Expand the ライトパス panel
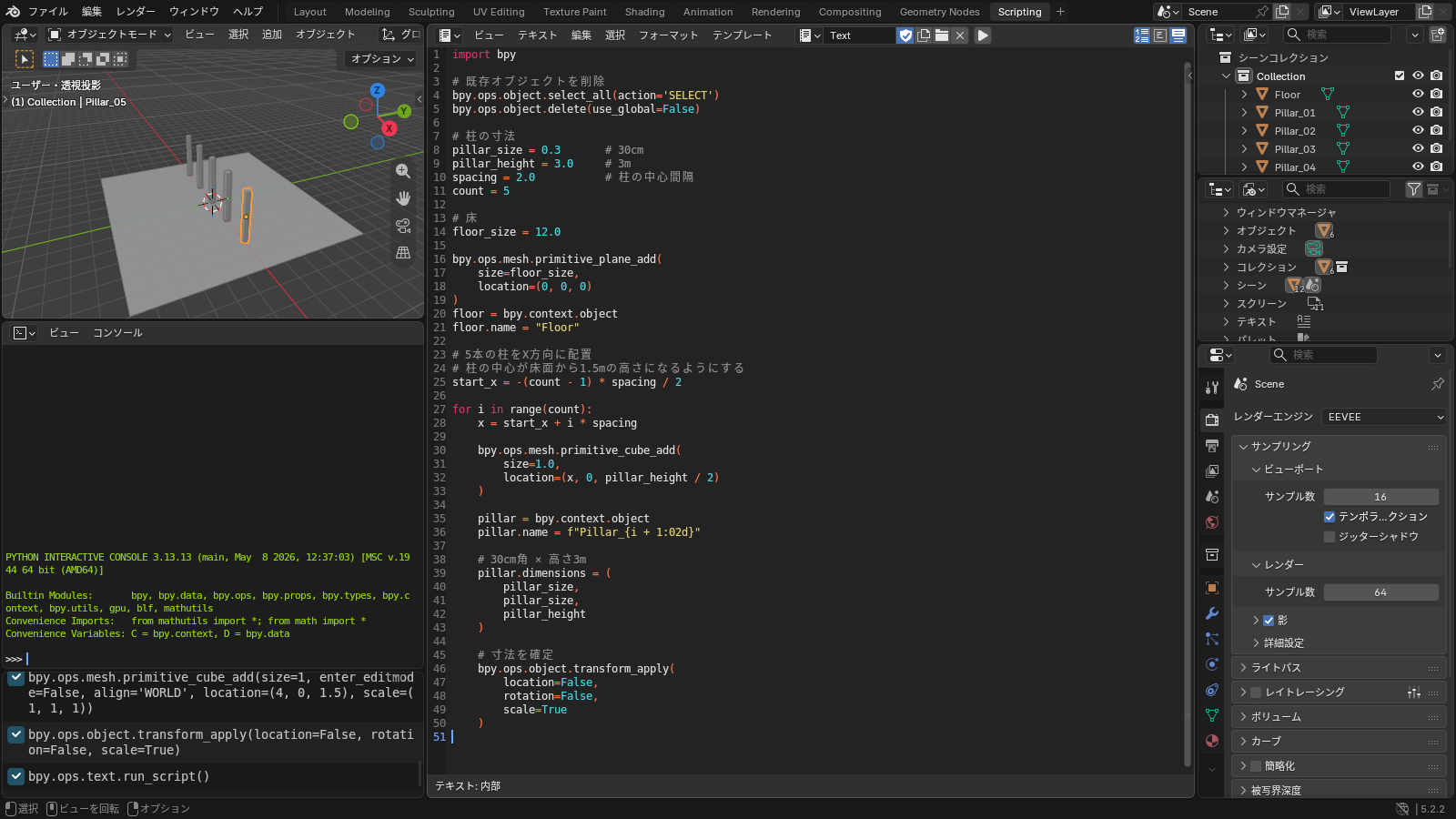Viewport: 1456px width, 819px height. pos(1339,668)
